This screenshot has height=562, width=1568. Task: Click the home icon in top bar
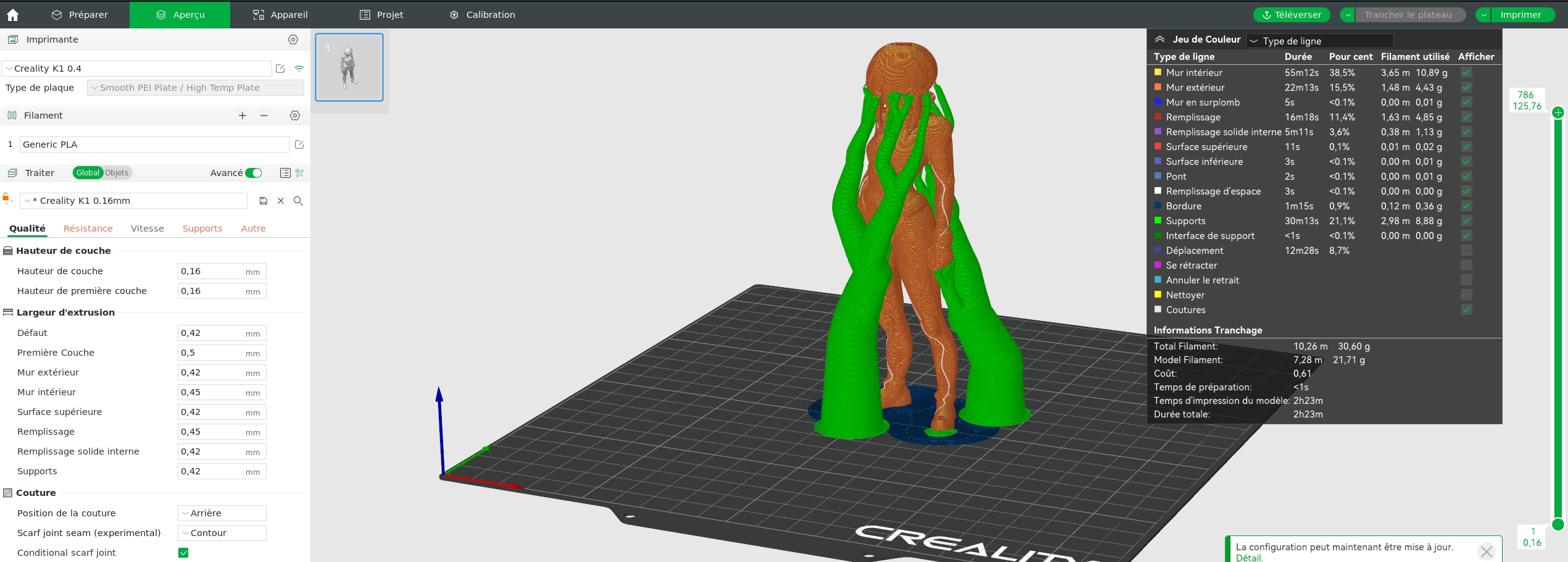click(13, 15)
